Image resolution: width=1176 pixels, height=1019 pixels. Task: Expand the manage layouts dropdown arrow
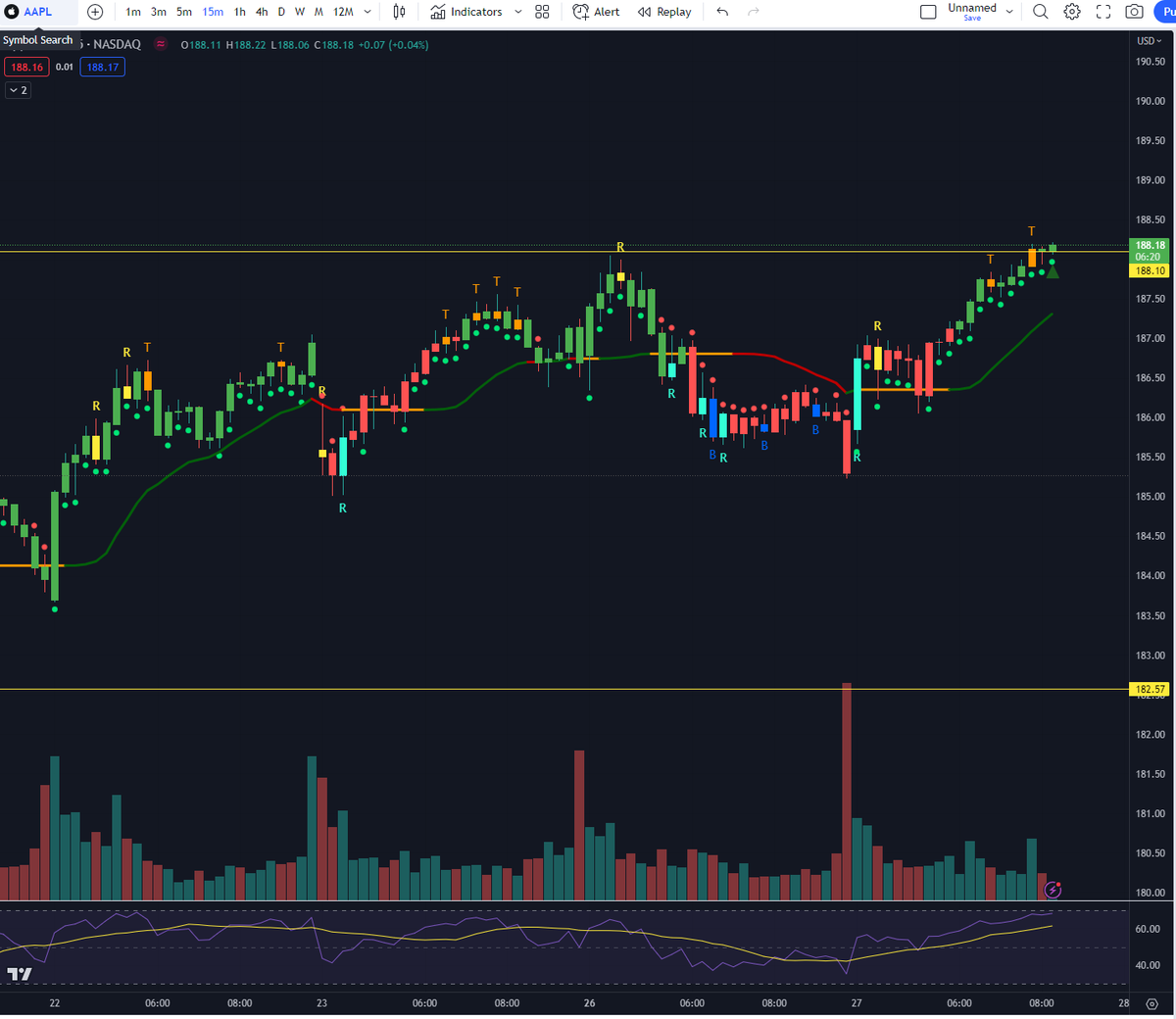1009,12
